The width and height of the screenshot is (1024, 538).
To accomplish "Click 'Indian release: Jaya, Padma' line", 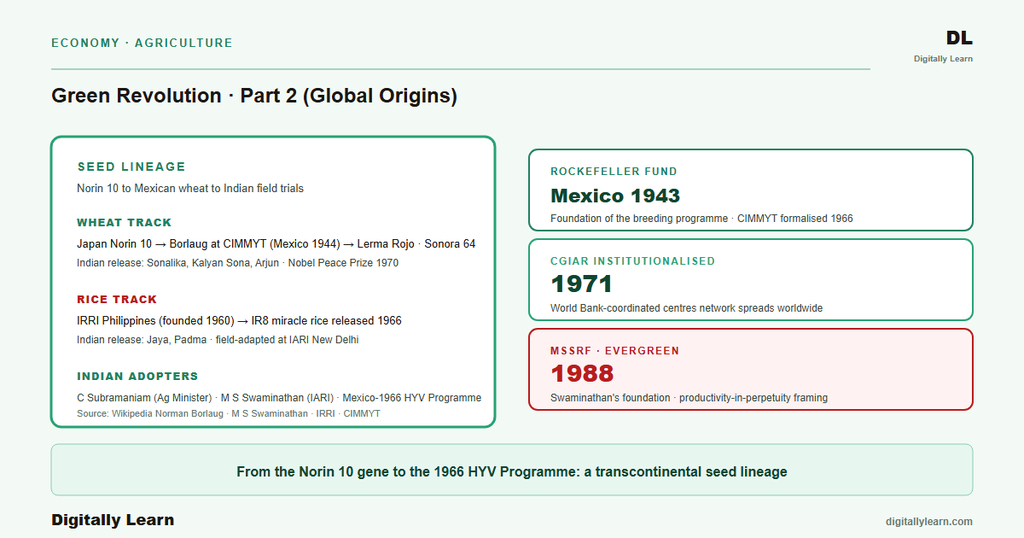I will [x=217, y=340].
